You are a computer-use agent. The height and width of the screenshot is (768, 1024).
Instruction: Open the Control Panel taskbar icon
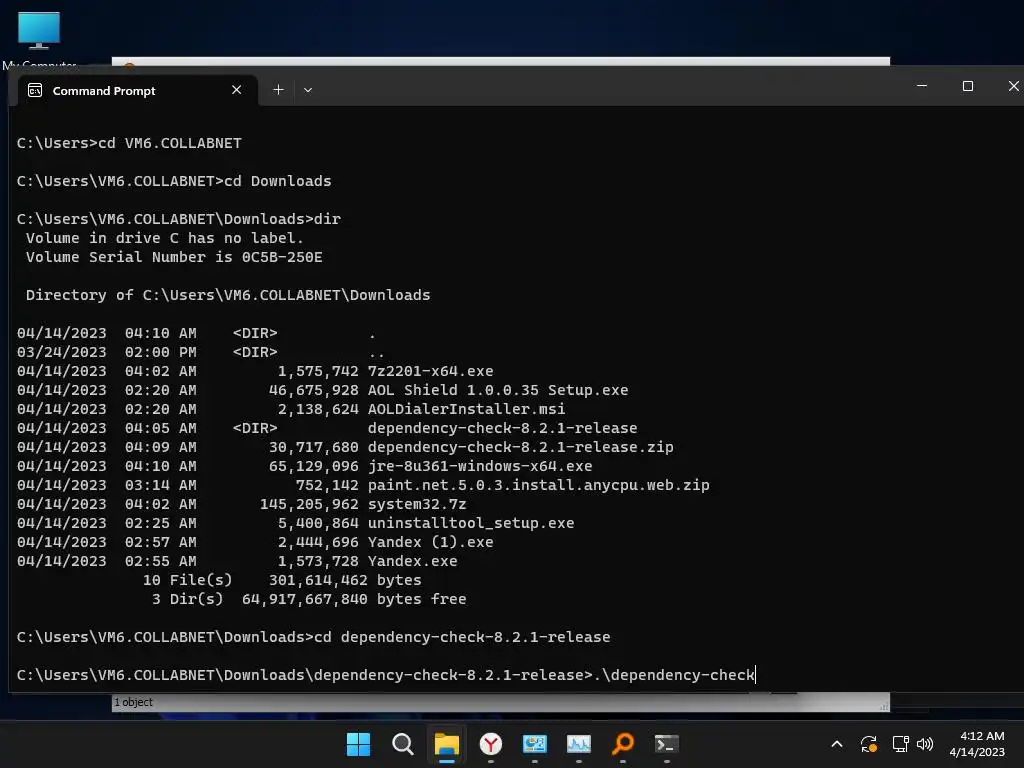pos(534,744)
